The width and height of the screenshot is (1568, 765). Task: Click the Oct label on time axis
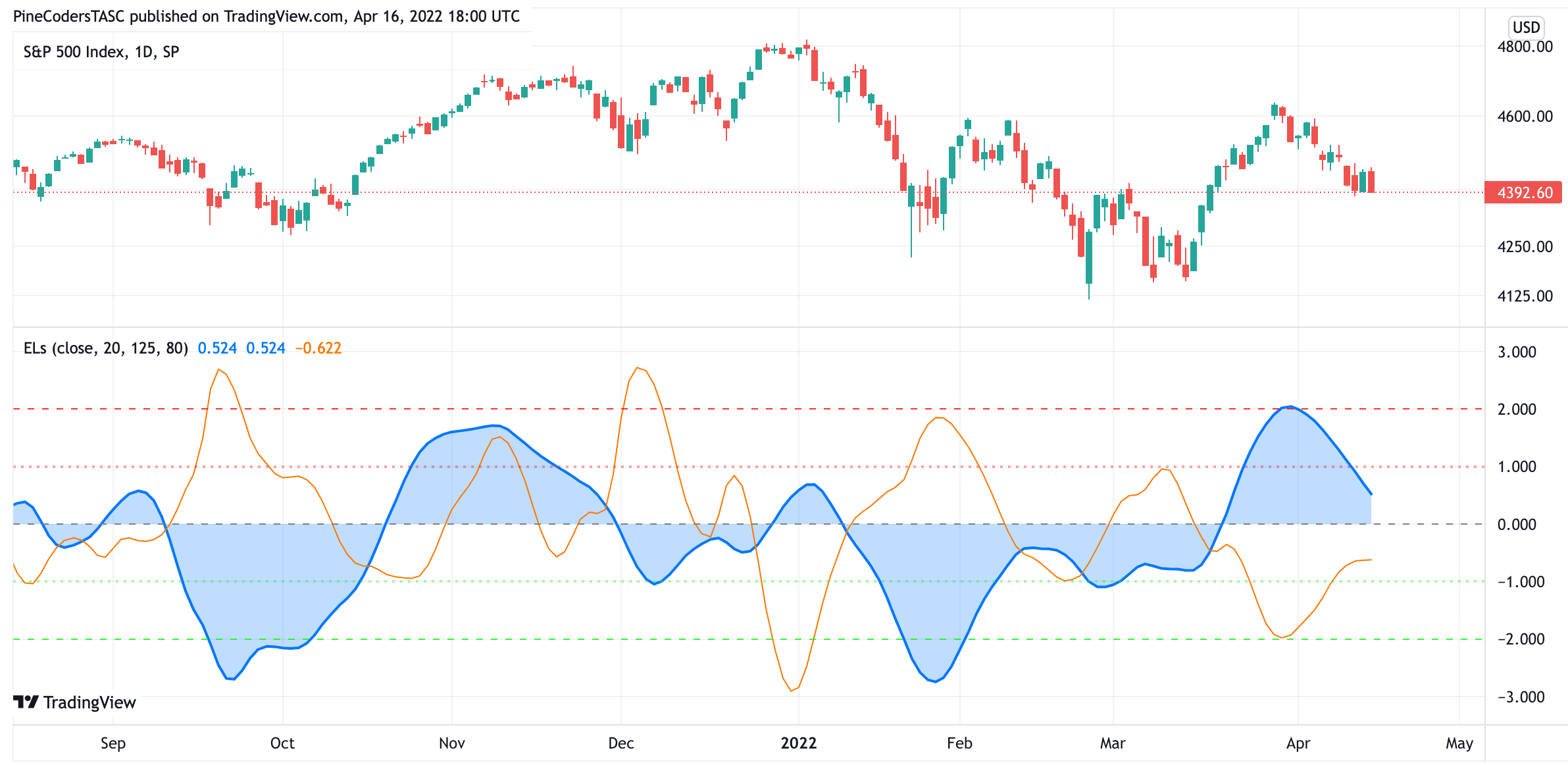(282, 743)
